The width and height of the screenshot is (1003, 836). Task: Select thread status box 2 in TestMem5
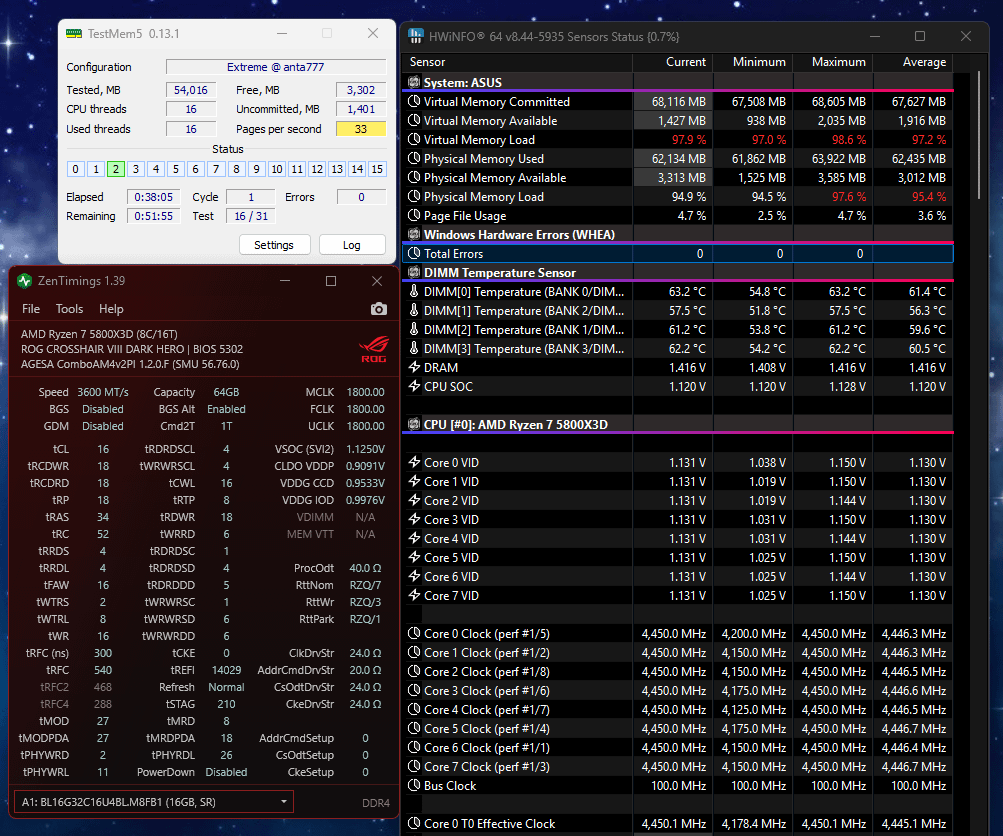[116, 169]
